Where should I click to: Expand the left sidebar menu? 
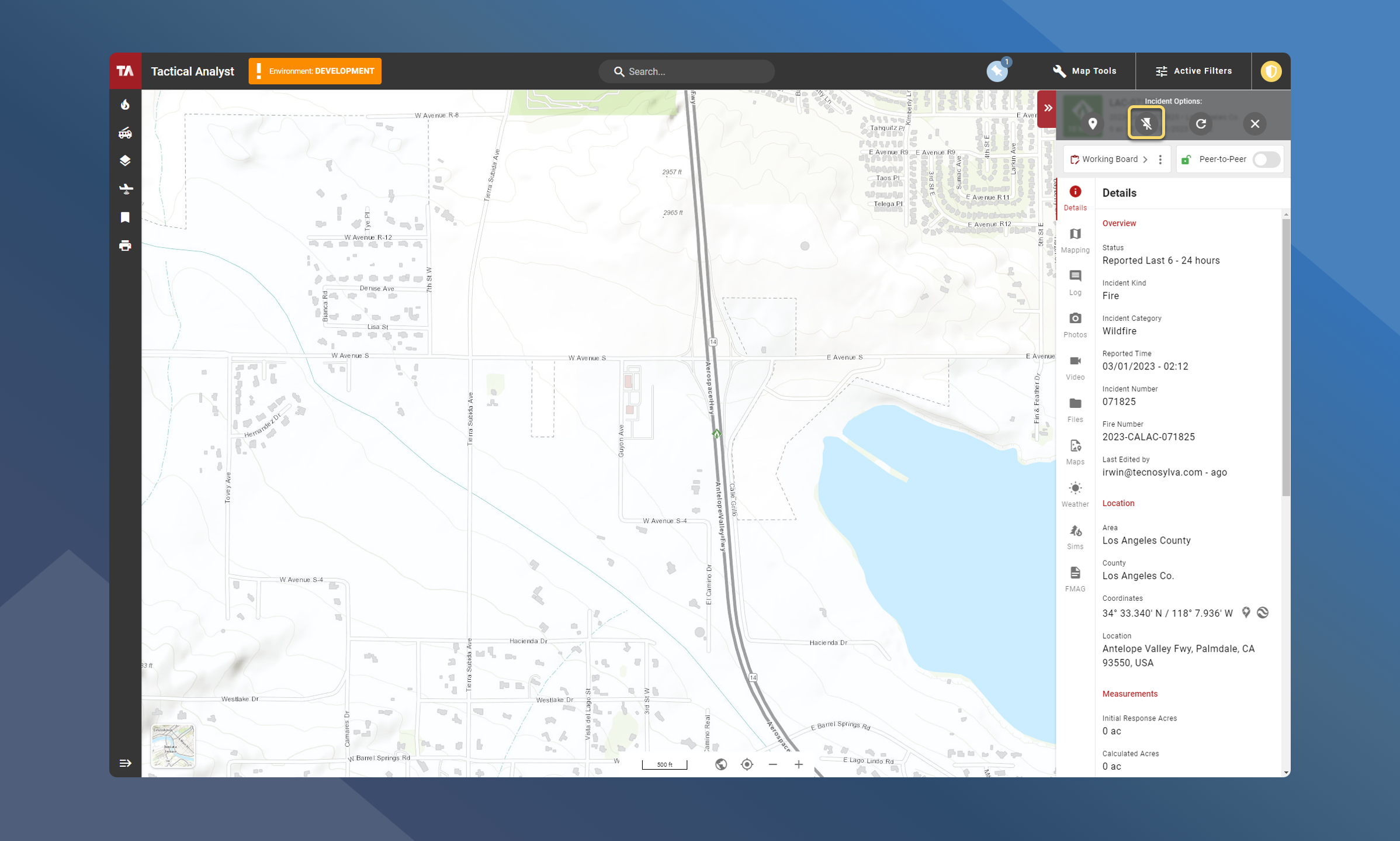click(x=125, y=763)
